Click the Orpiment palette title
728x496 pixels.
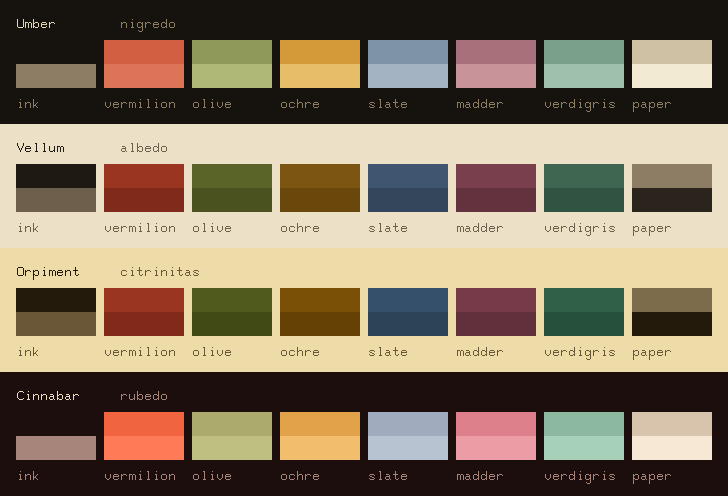point(48,272)
